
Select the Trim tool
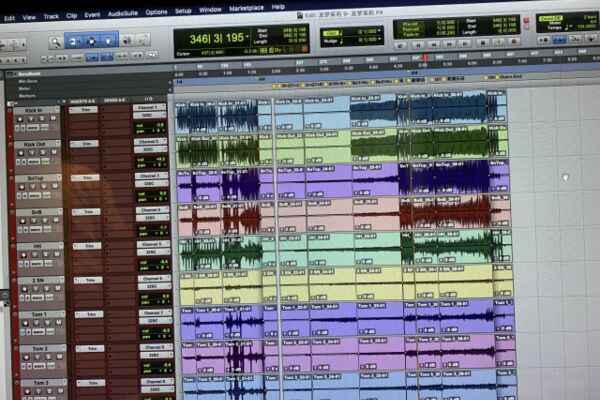[x=74, y=41]
